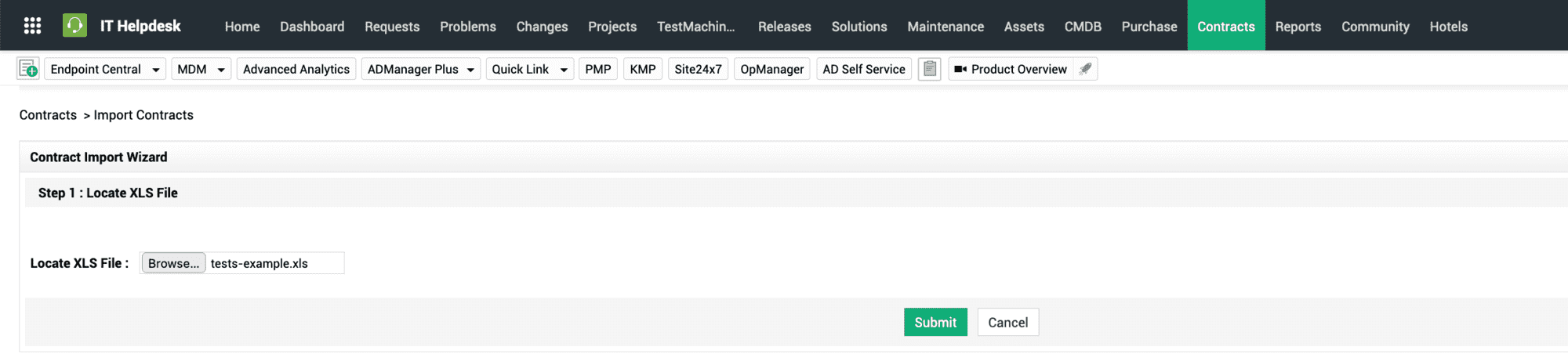Click the IT Helpdesk title text
Viewport: 1568px width, 354px height.
(140, 26)
